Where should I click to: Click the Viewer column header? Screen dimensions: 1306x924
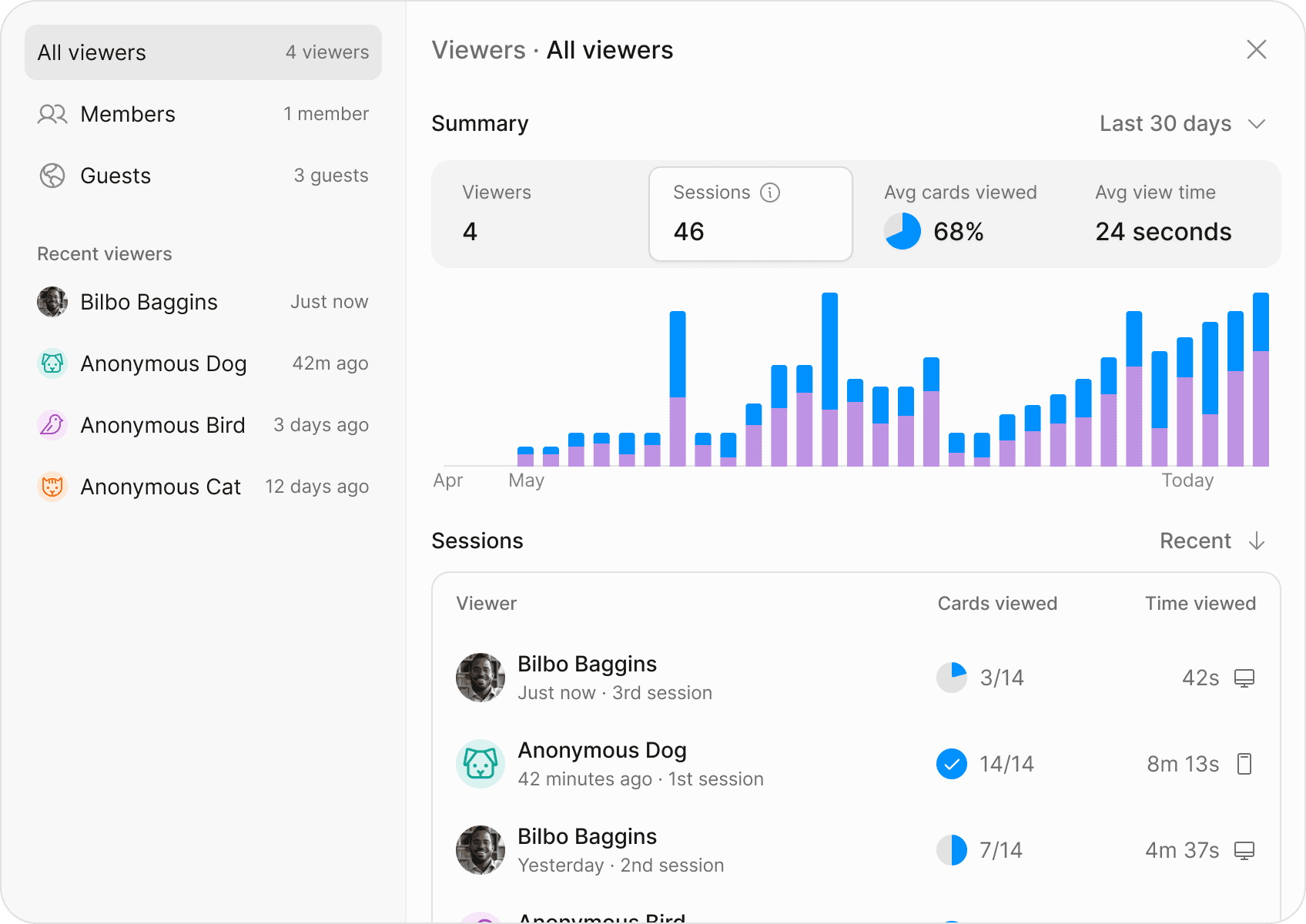487,604
